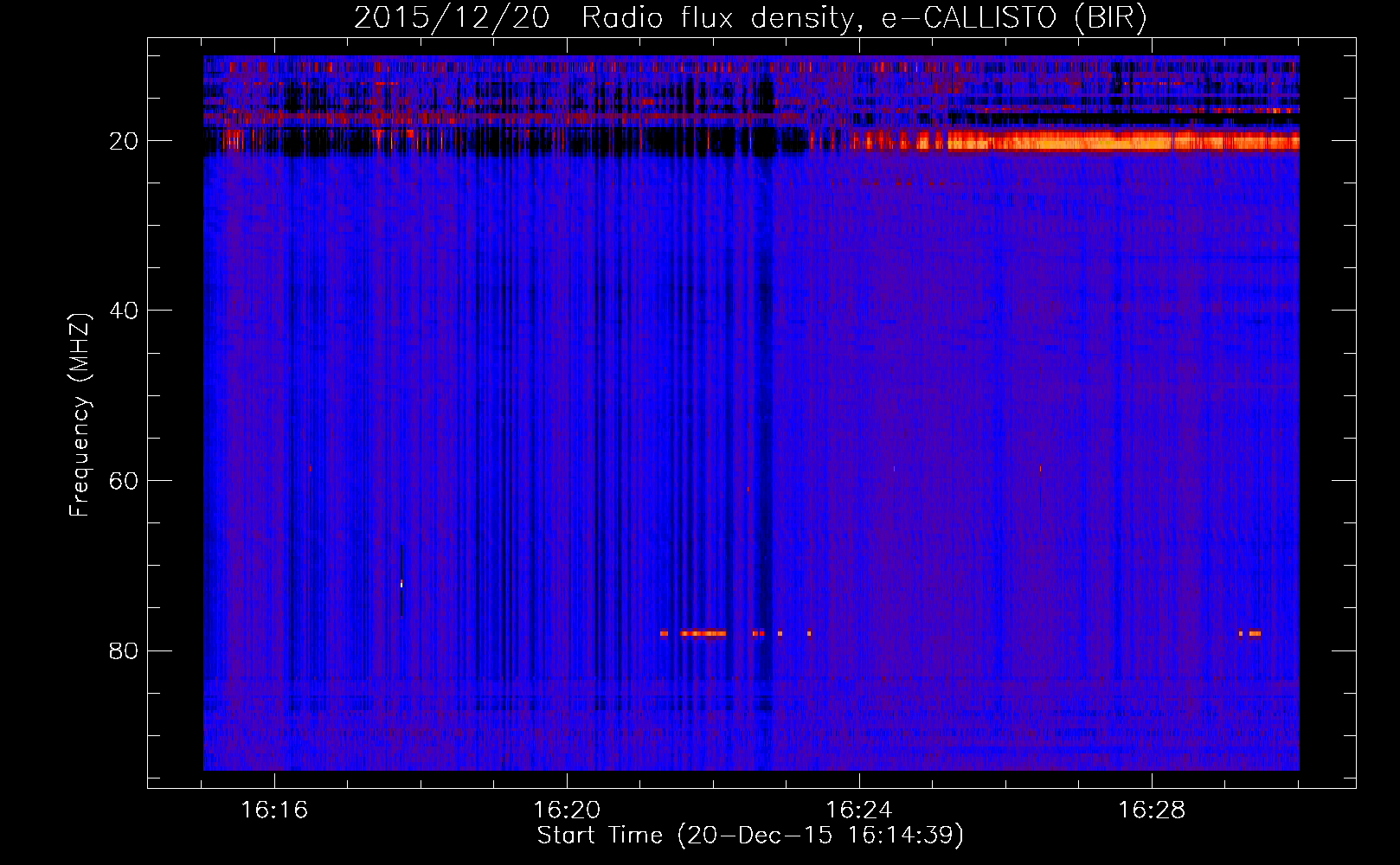Click the long red streak near 78 MHz after 16:21
Screen dimensions: 1400x865
(703, 633)
